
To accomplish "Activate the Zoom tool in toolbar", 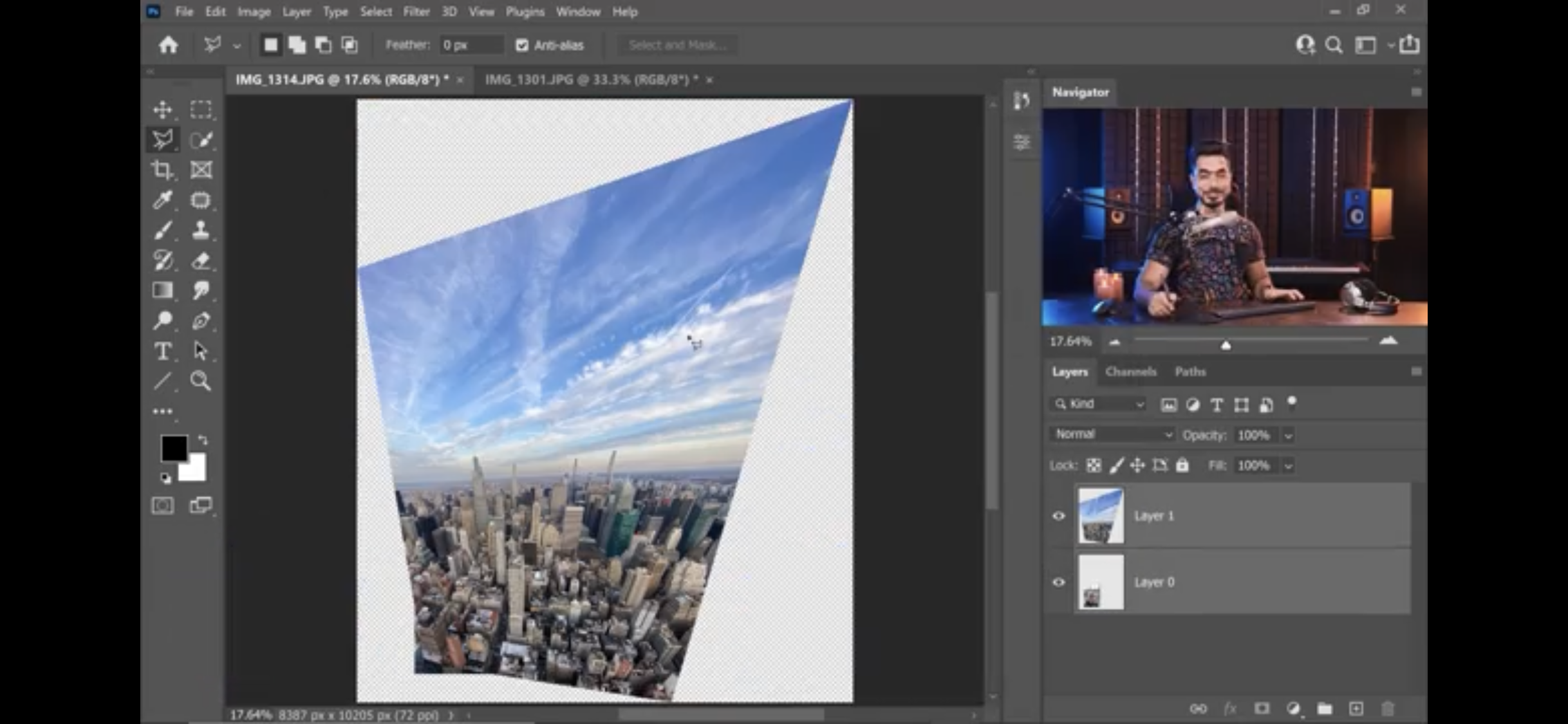I will point(201,382).
